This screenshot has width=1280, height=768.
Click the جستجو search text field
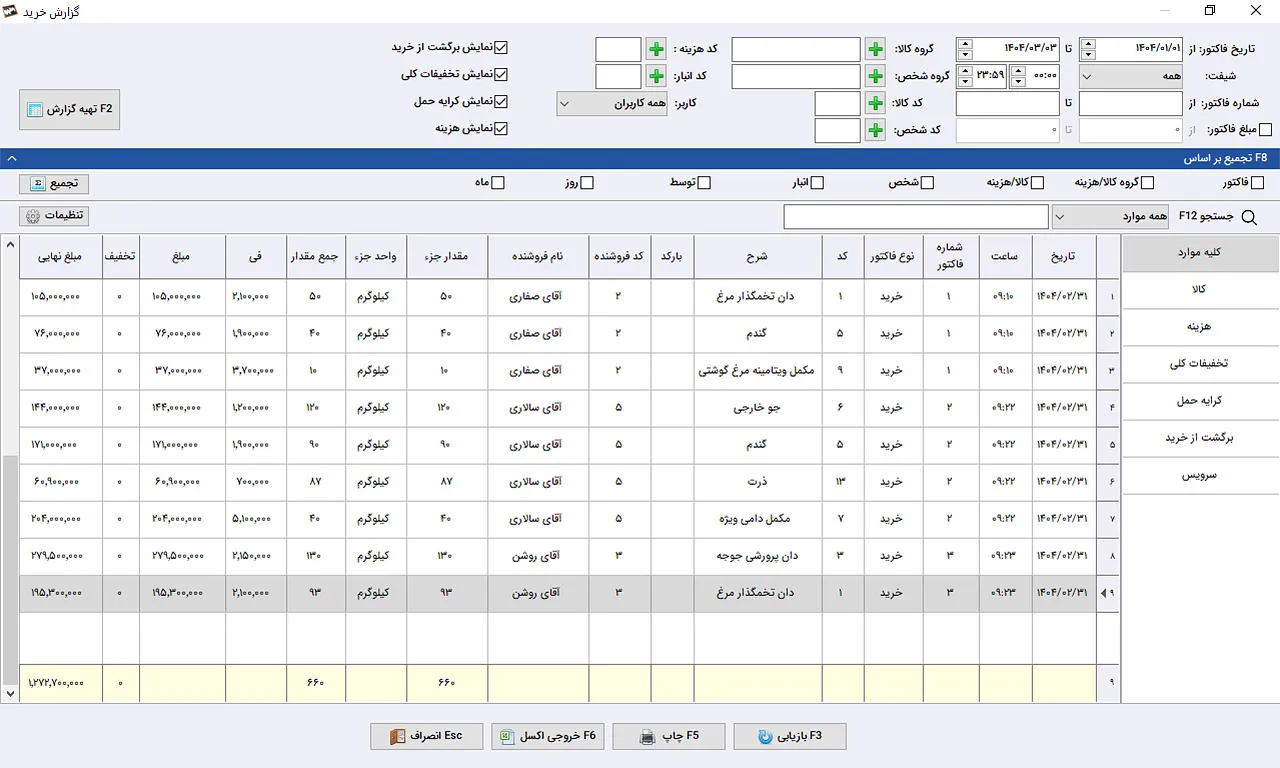click(915, 217)
